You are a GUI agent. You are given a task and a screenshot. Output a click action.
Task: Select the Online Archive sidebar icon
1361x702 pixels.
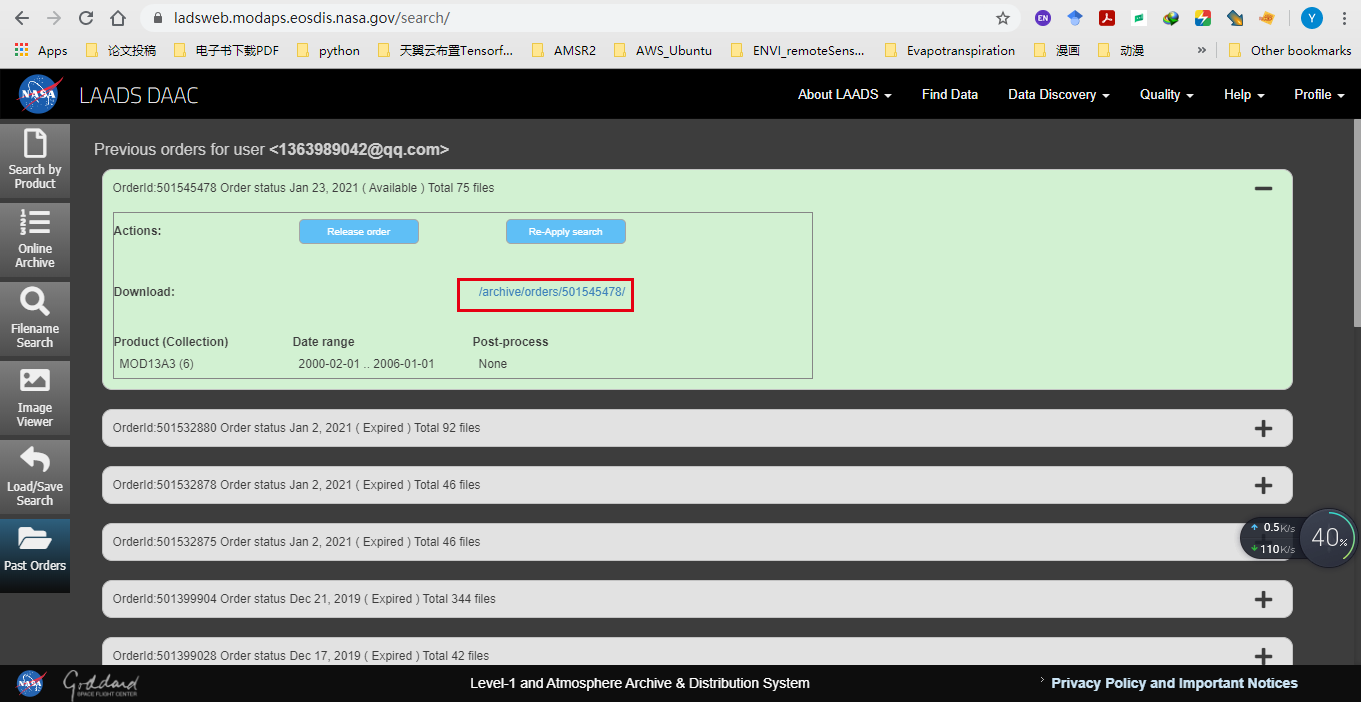point(35,238)
